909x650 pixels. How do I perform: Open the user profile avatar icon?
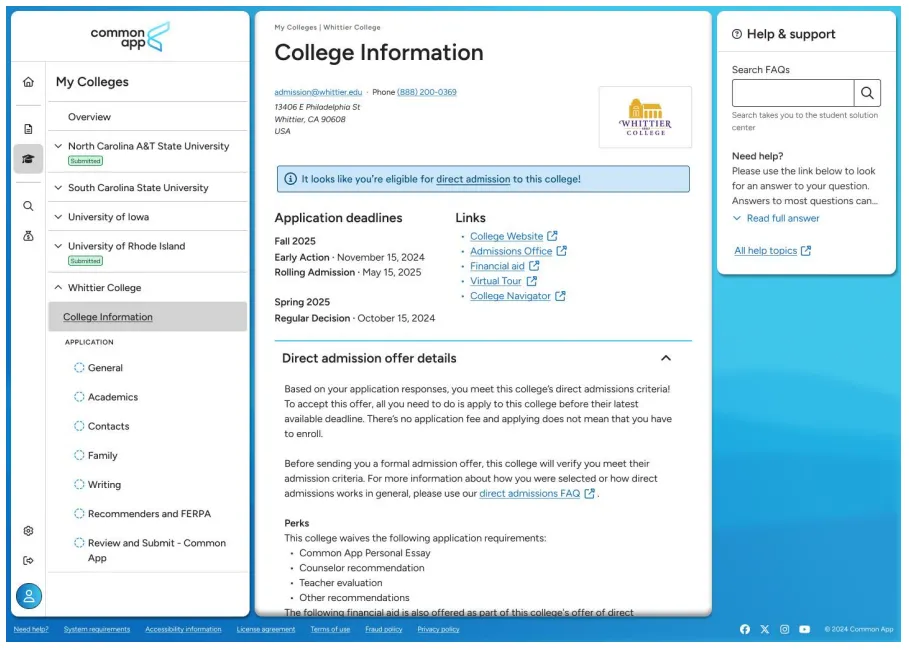tap(29, 596)
